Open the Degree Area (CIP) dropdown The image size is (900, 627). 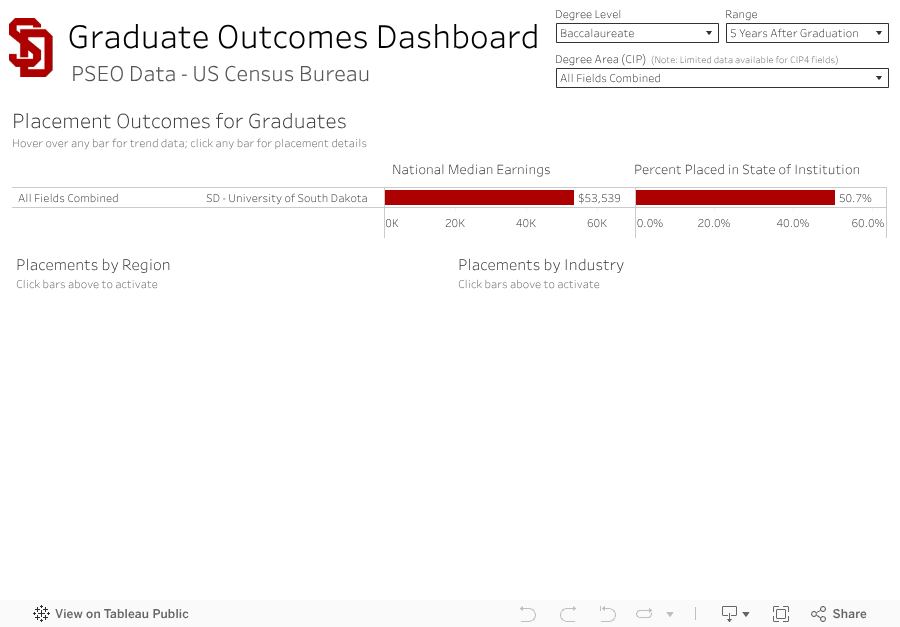pos(721,78)
